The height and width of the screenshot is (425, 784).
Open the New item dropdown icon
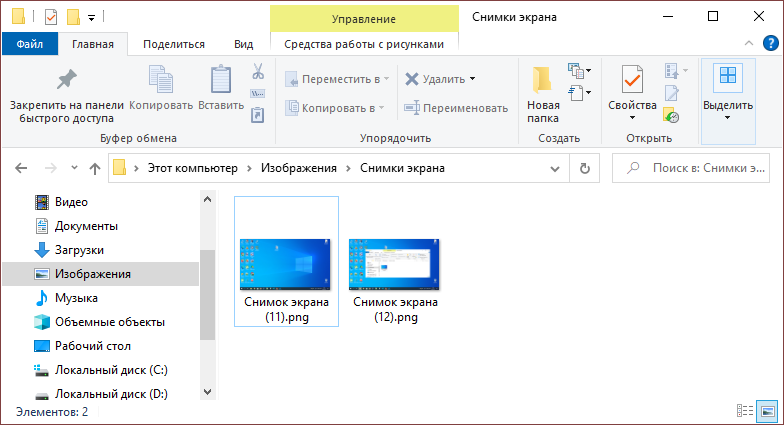pyautogui.click(x=580, y=71)
